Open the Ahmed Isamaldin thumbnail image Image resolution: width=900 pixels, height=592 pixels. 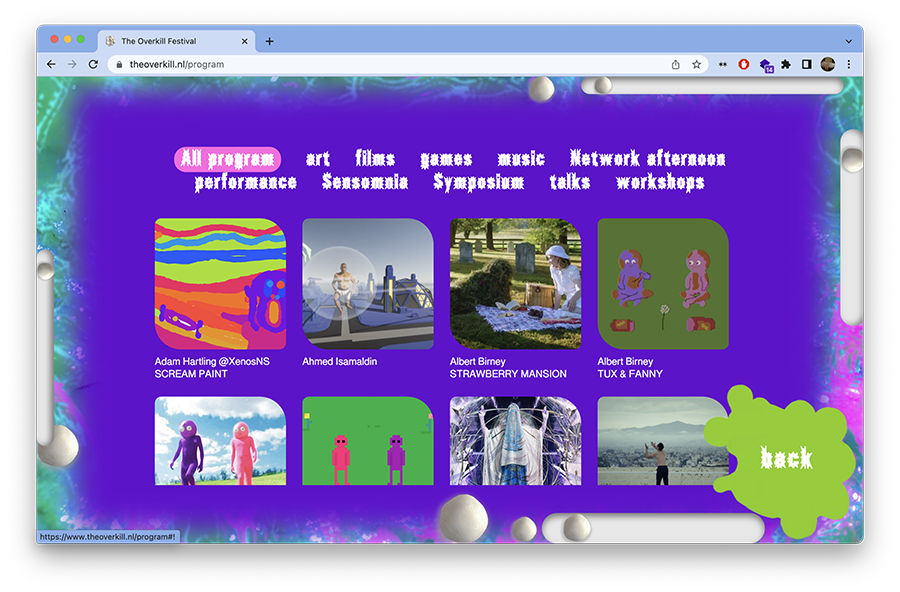pyautogui.click(x=368, y=284)
